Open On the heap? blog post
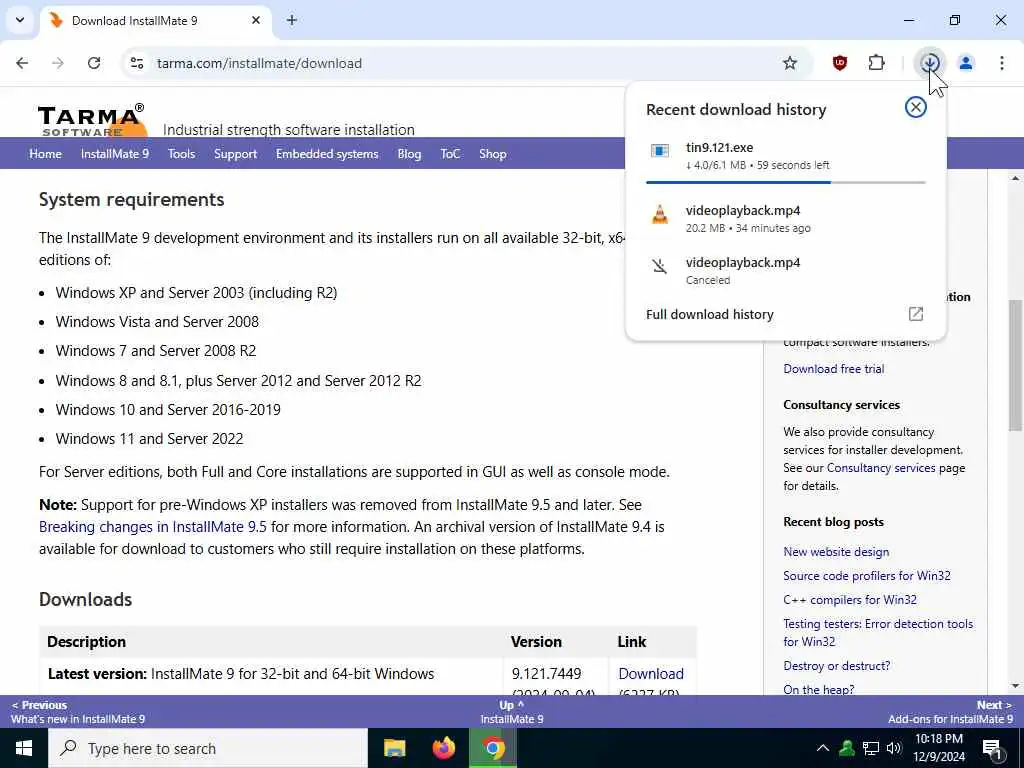1024x768 pixels. tap(818, 689)
